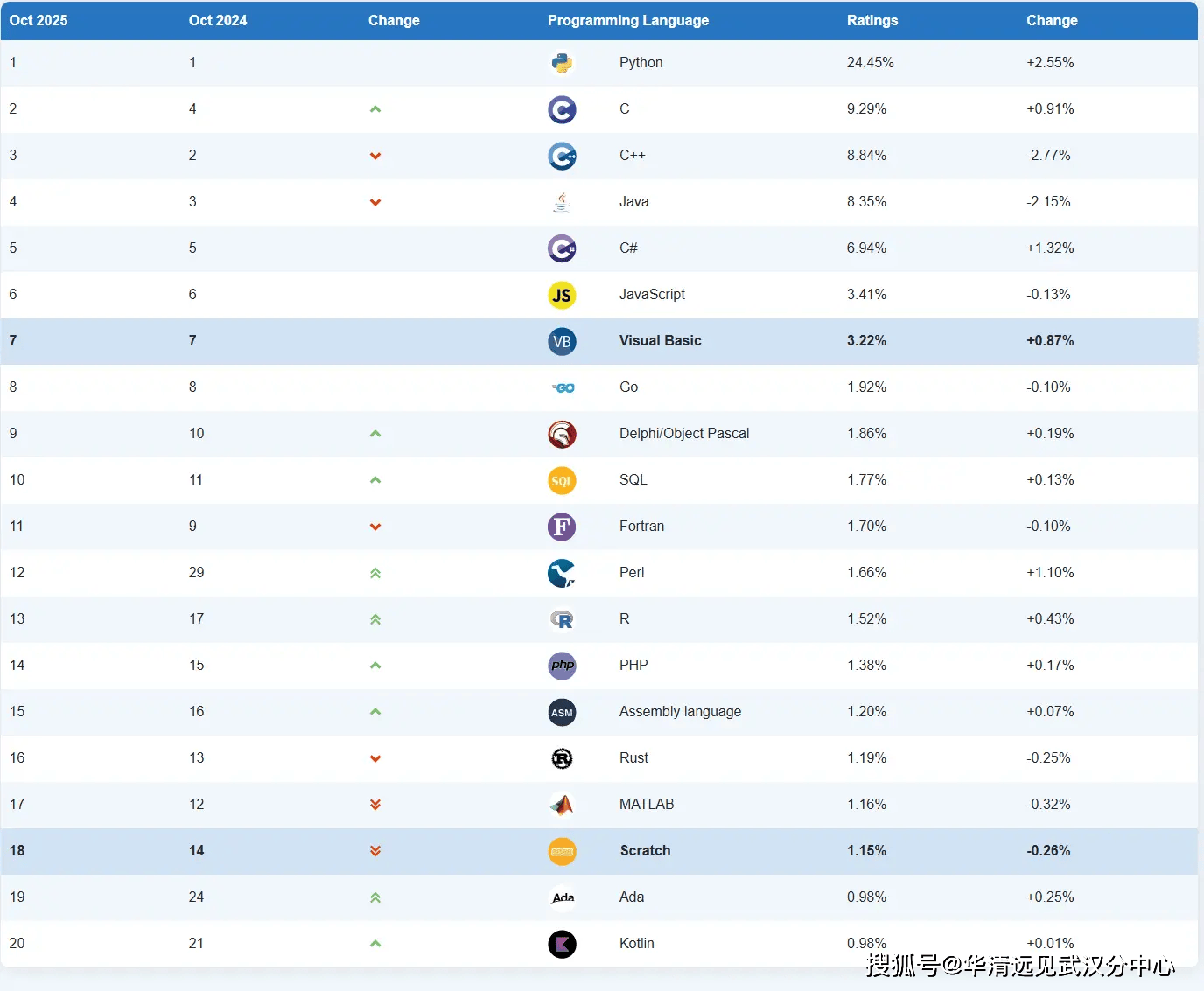
Task: Click the green up arrow in C row
Action: [x=375, y=109]
